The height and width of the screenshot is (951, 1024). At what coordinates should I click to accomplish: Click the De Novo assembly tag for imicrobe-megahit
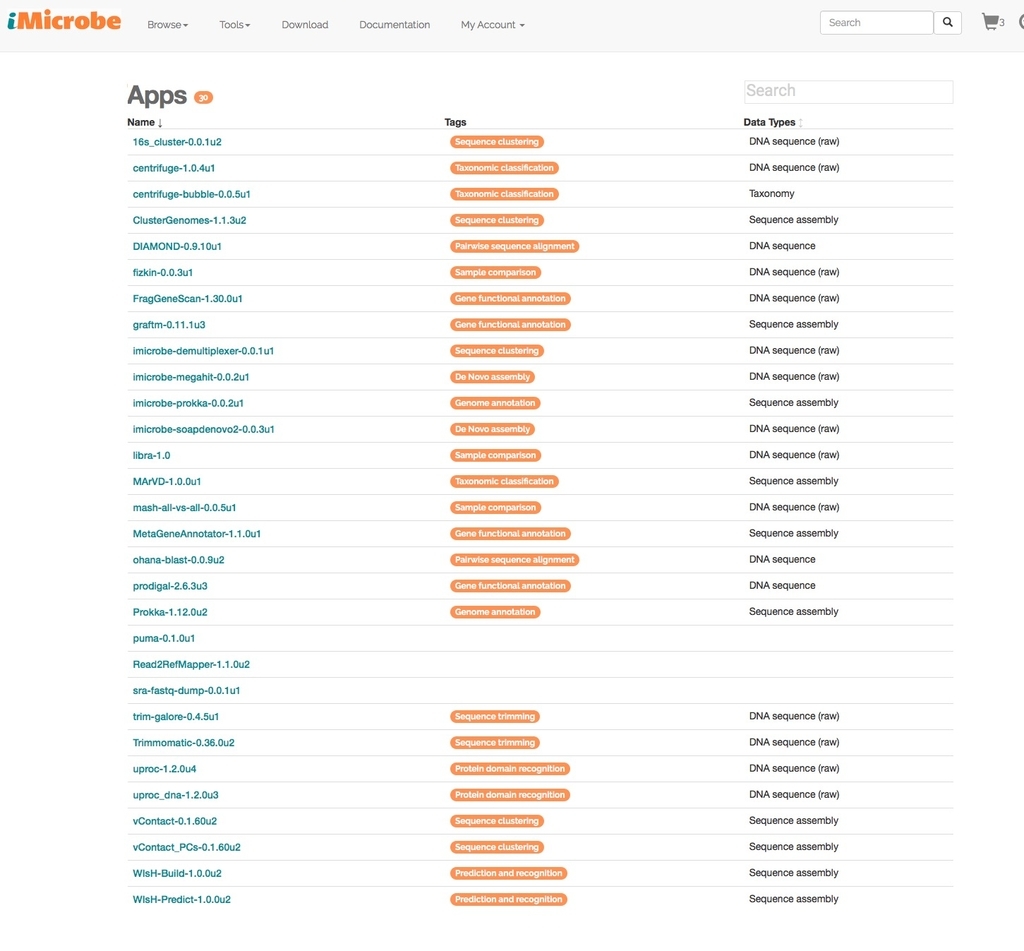pos(492,377)
